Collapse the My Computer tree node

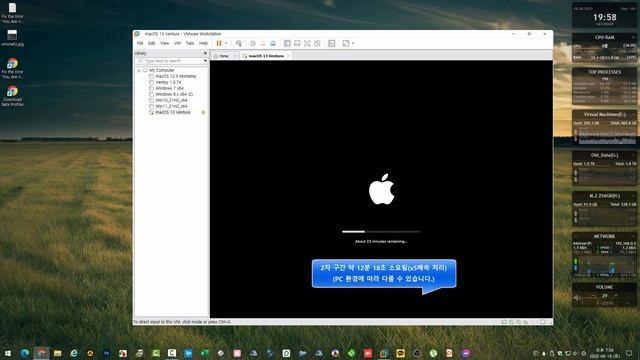[139, 70]
